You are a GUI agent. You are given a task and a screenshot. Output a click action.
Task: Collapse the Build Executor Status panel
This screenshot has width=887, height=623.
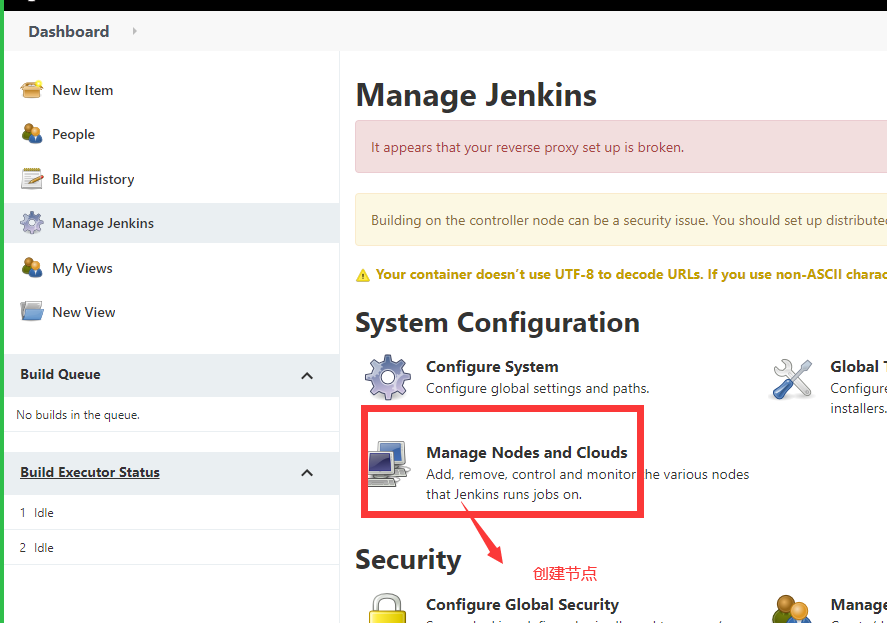(307, 473)
